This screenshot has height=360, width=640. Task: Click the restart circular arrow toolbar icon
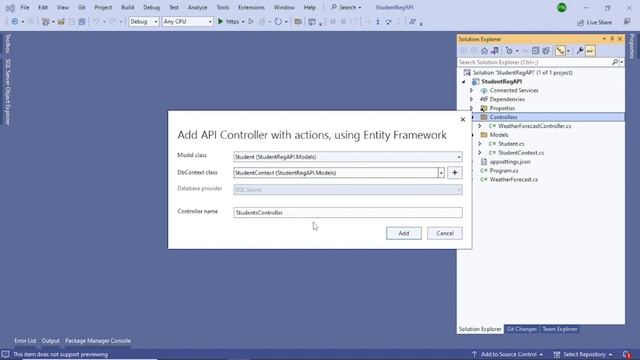click(278, 21)
